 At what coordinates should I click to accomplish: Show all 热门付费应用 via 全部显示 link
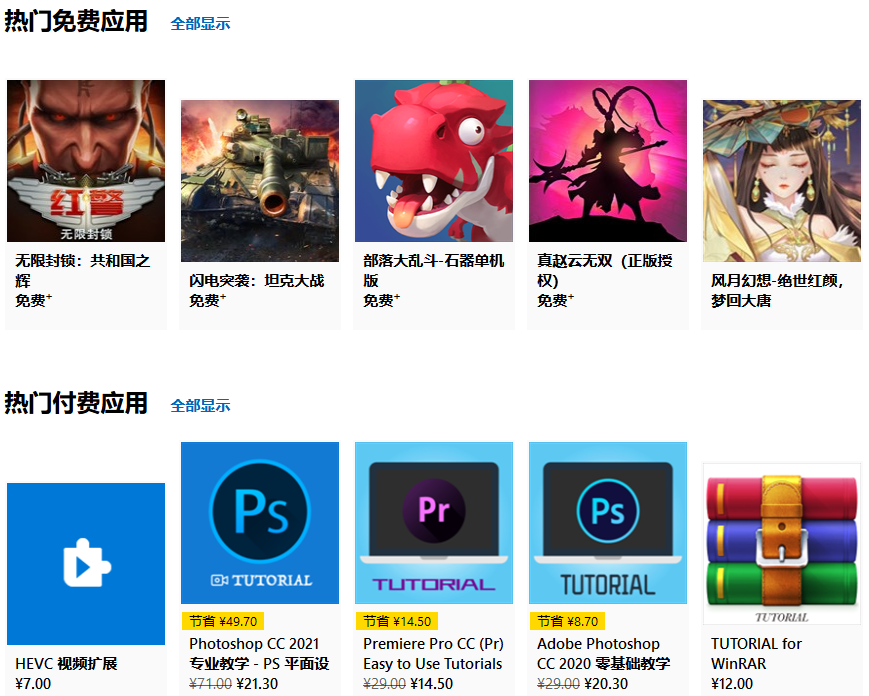(x=200, y=406)
